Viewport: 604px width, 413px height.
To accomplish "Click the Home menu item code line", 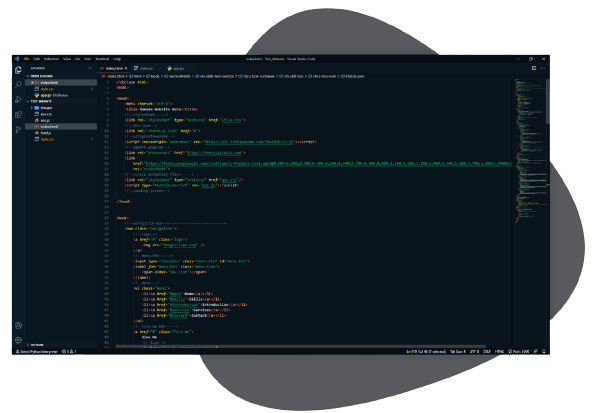I will pos(177,294).
